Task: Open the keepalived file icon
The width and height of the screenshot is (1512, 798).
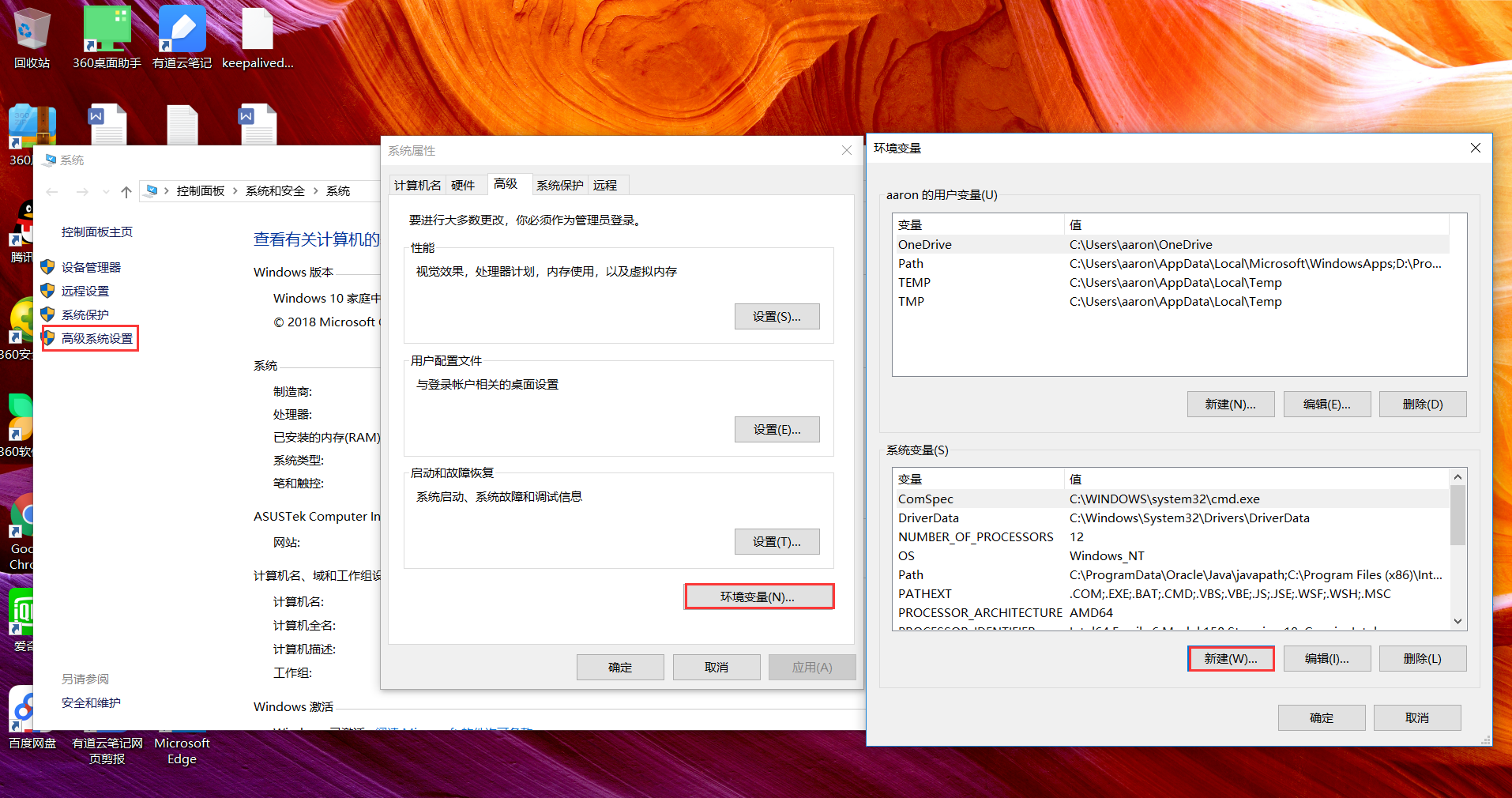Action: [258, 38]
